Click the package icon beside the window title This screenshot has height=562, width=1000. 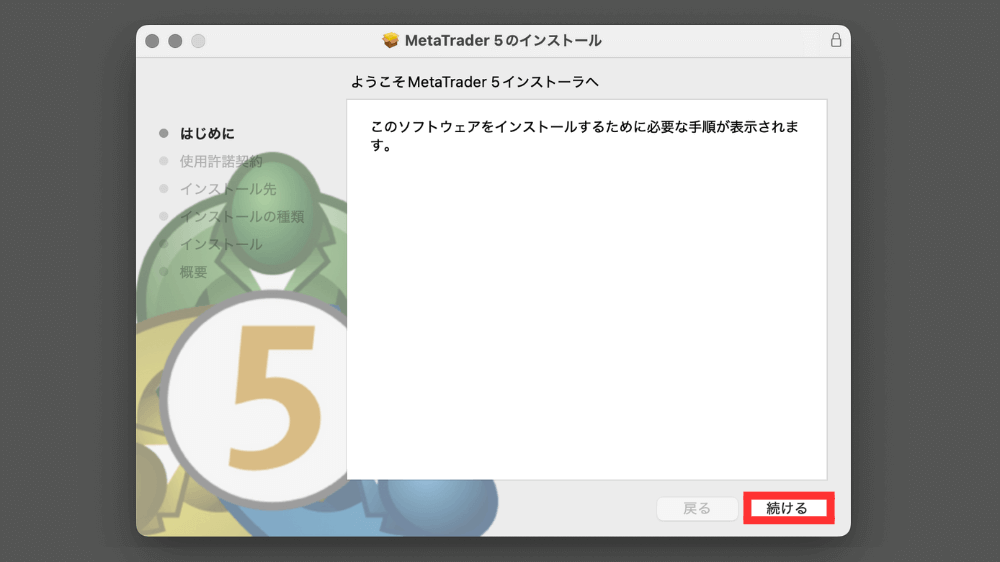click(x=390, y=40)
